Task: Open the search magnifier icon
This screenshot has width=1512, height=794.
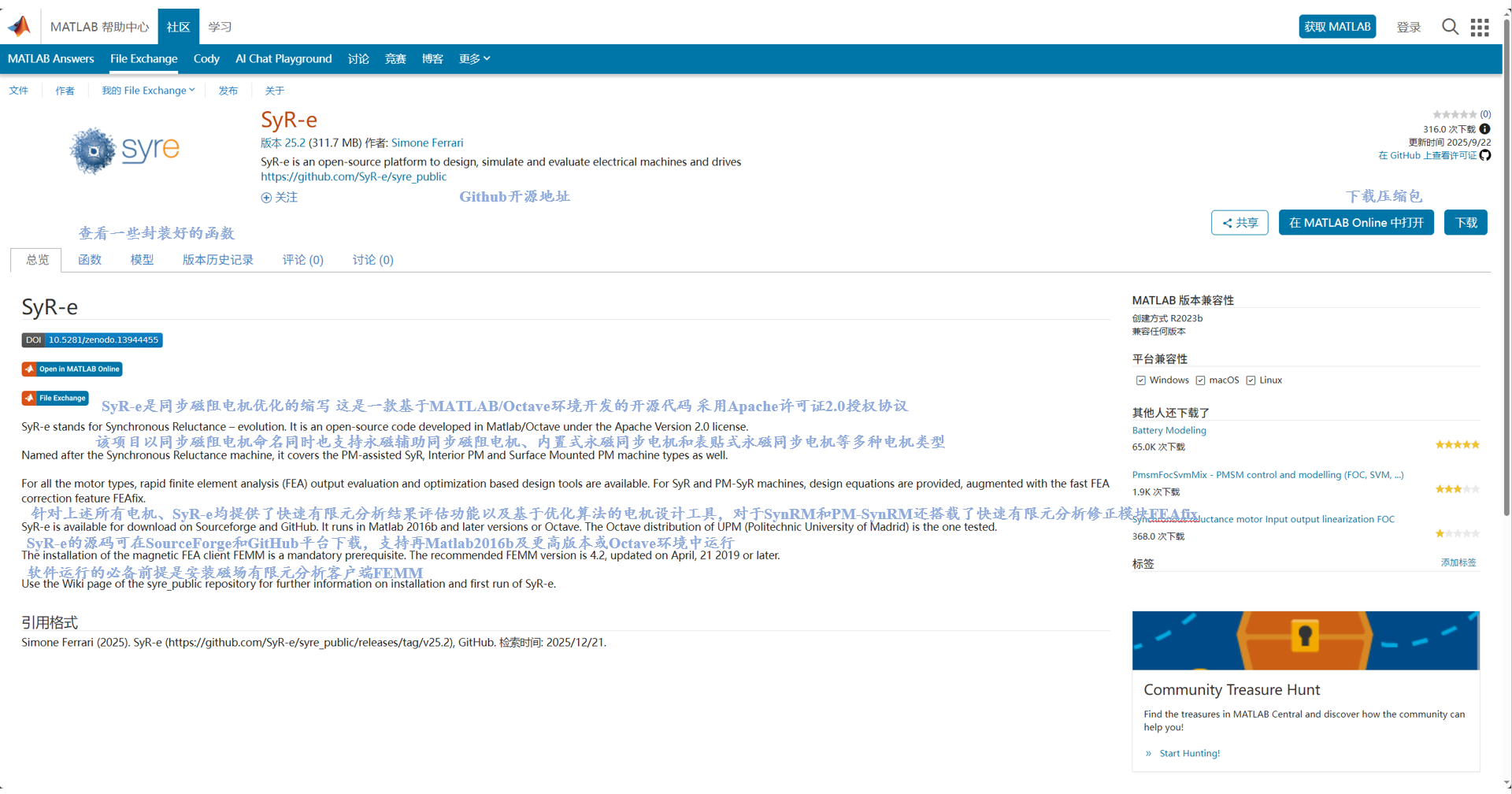Action: 1450,27
